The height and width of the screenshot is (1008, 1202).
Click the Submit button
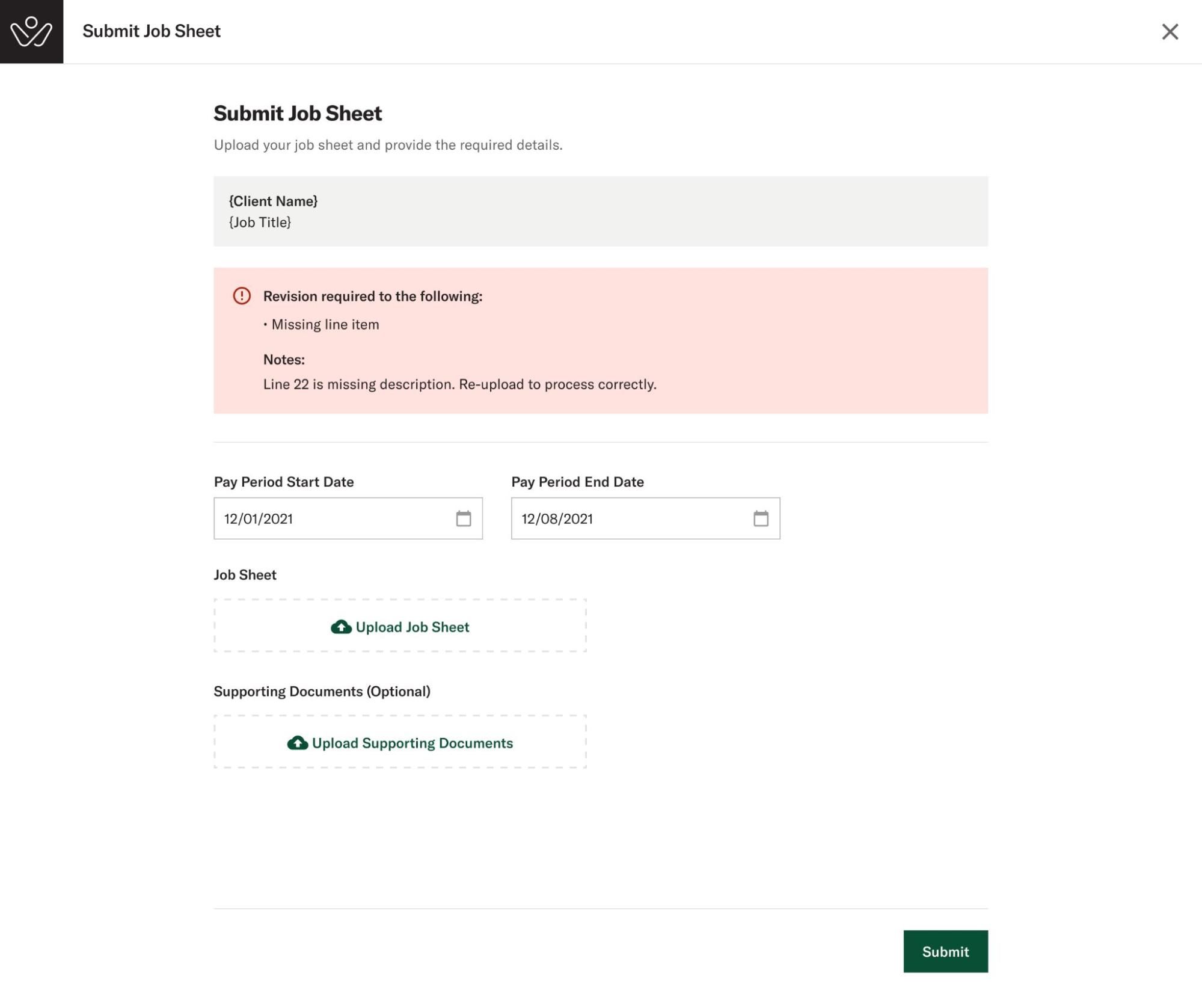[945, 951]
